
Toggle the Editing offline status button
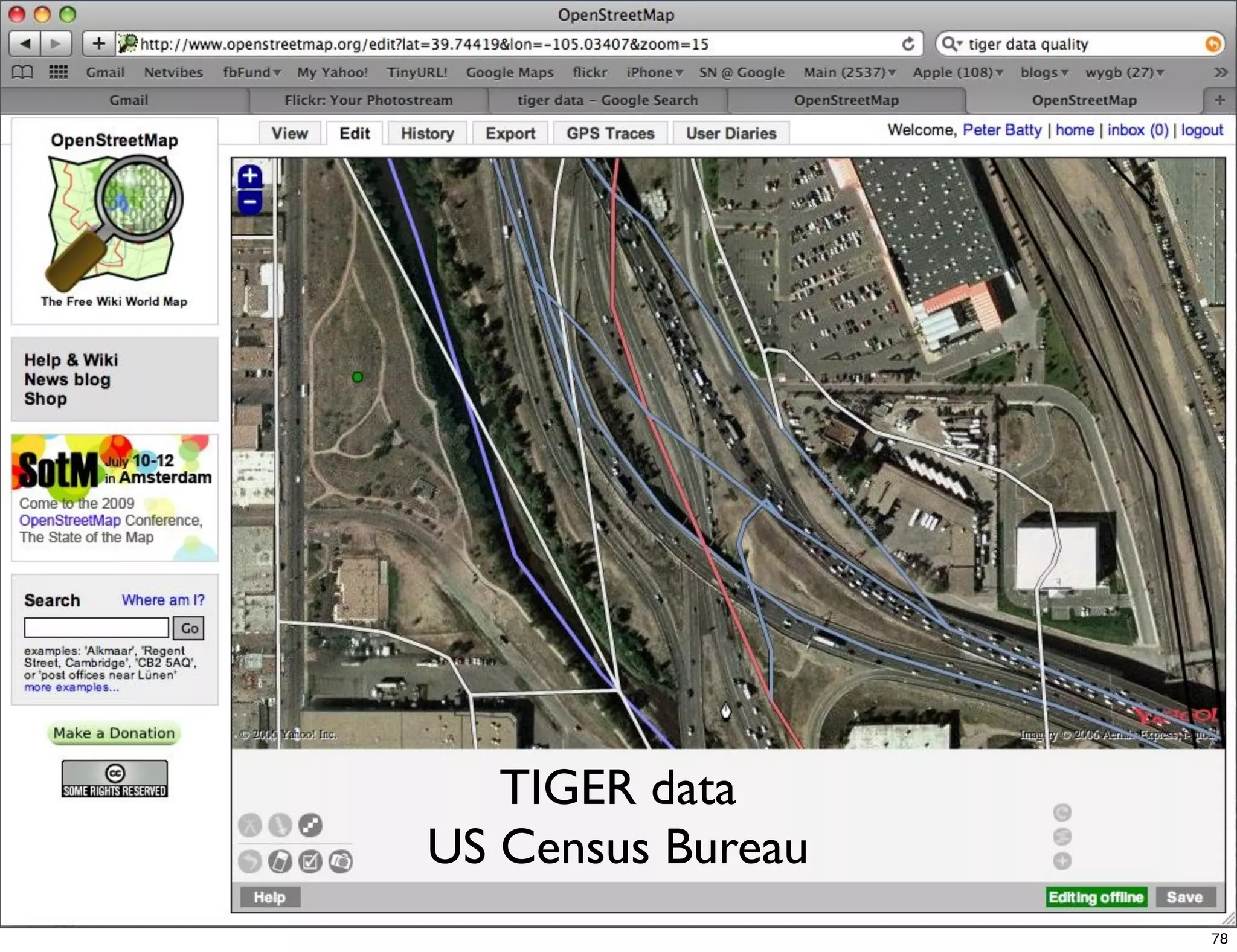click(x=1096, y=897)
